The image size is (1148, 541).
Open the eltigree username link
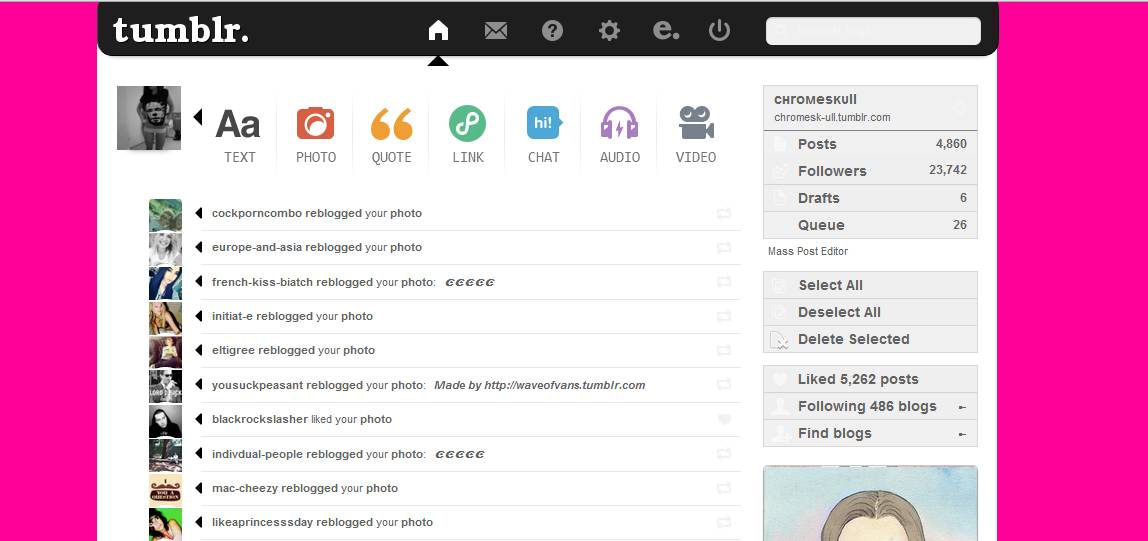coord(234,351)
